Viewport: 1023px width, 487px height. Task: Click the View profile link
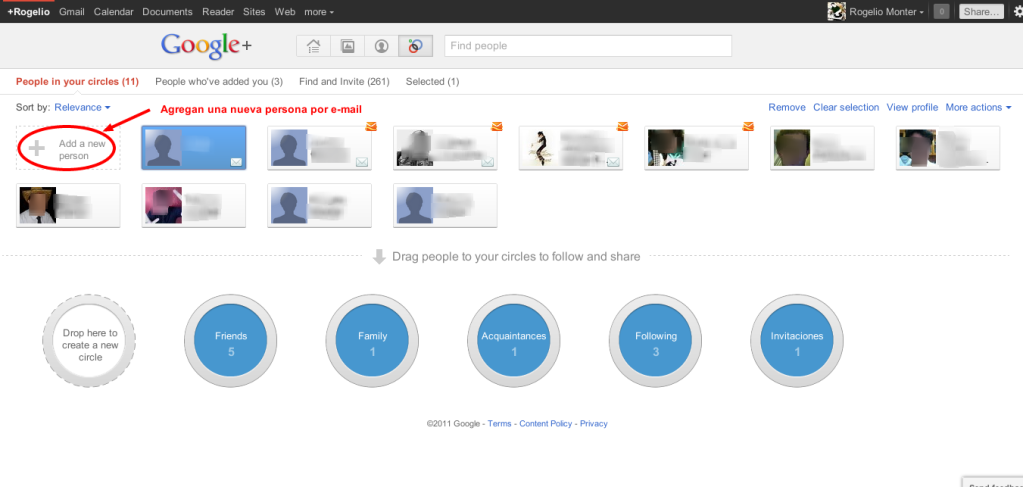912,107
